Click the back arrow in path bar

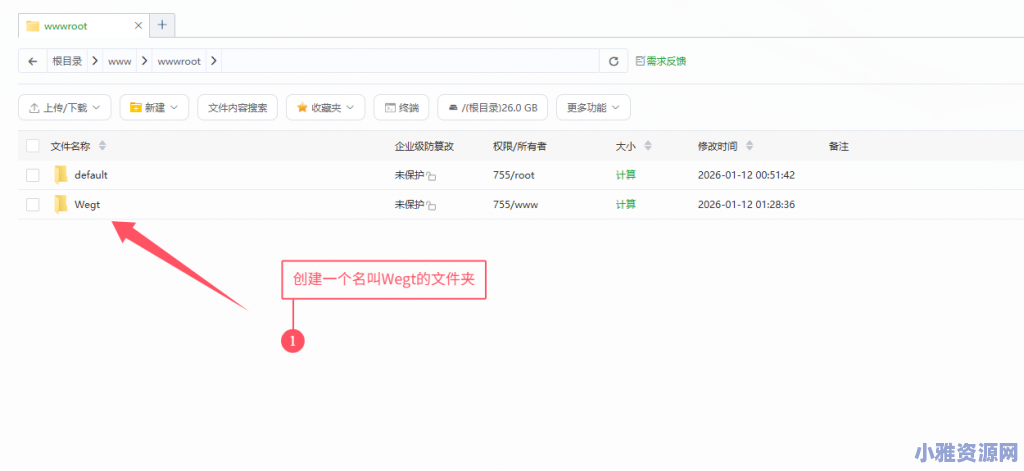(33, 61)
